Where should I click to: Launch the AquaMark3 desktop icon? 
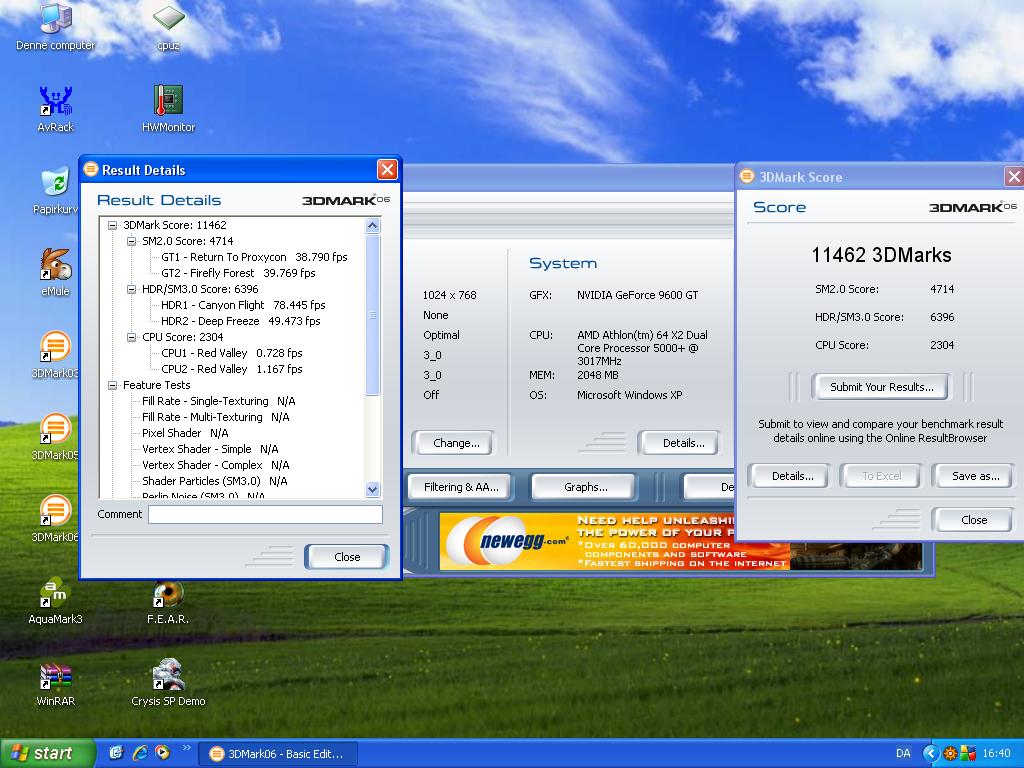(x=56, y=601)
